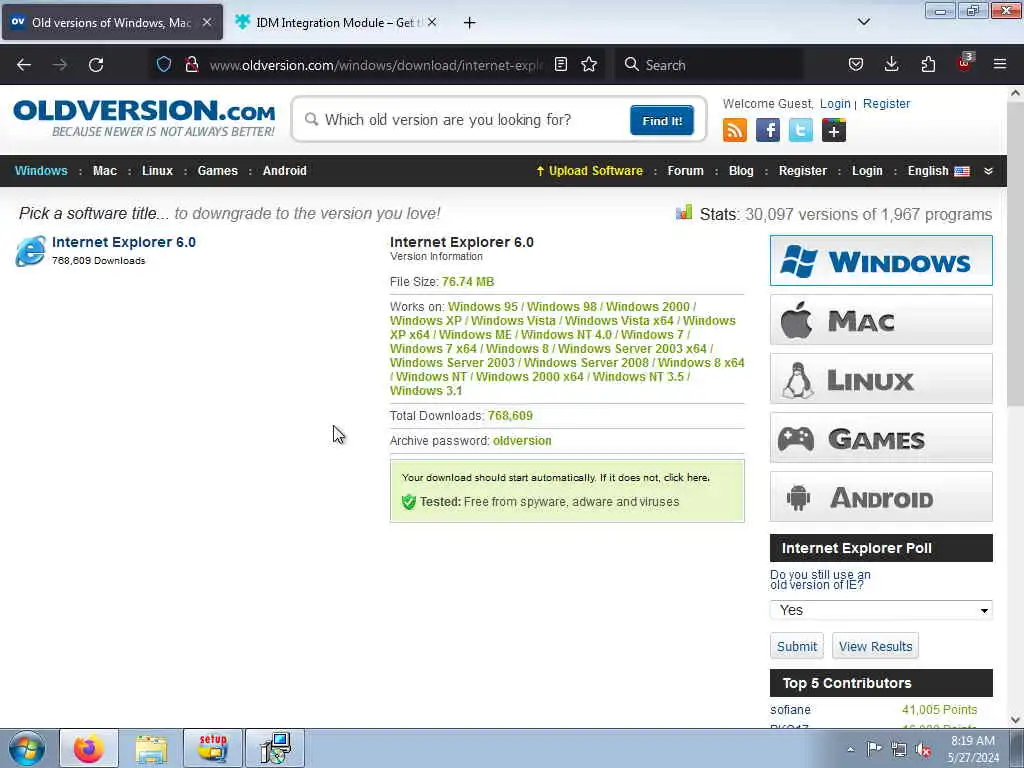
Task: Click the large Windows platform banner
Action: [881, 261]
